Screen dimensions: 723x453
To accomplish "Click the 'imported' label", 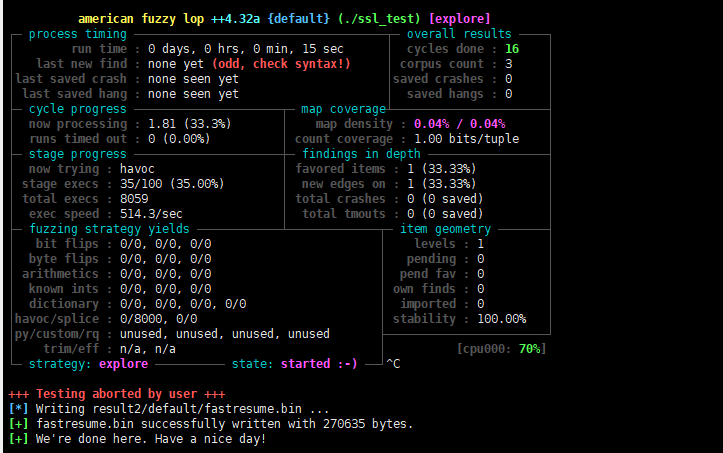I will coord(428,304).
